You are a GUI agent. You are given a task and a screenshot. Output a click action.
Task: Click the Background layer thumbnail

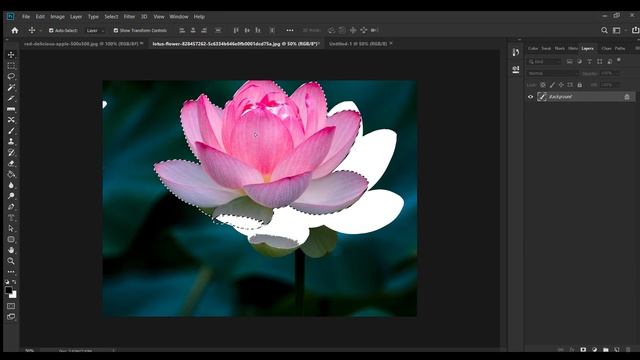coord(542,97)
